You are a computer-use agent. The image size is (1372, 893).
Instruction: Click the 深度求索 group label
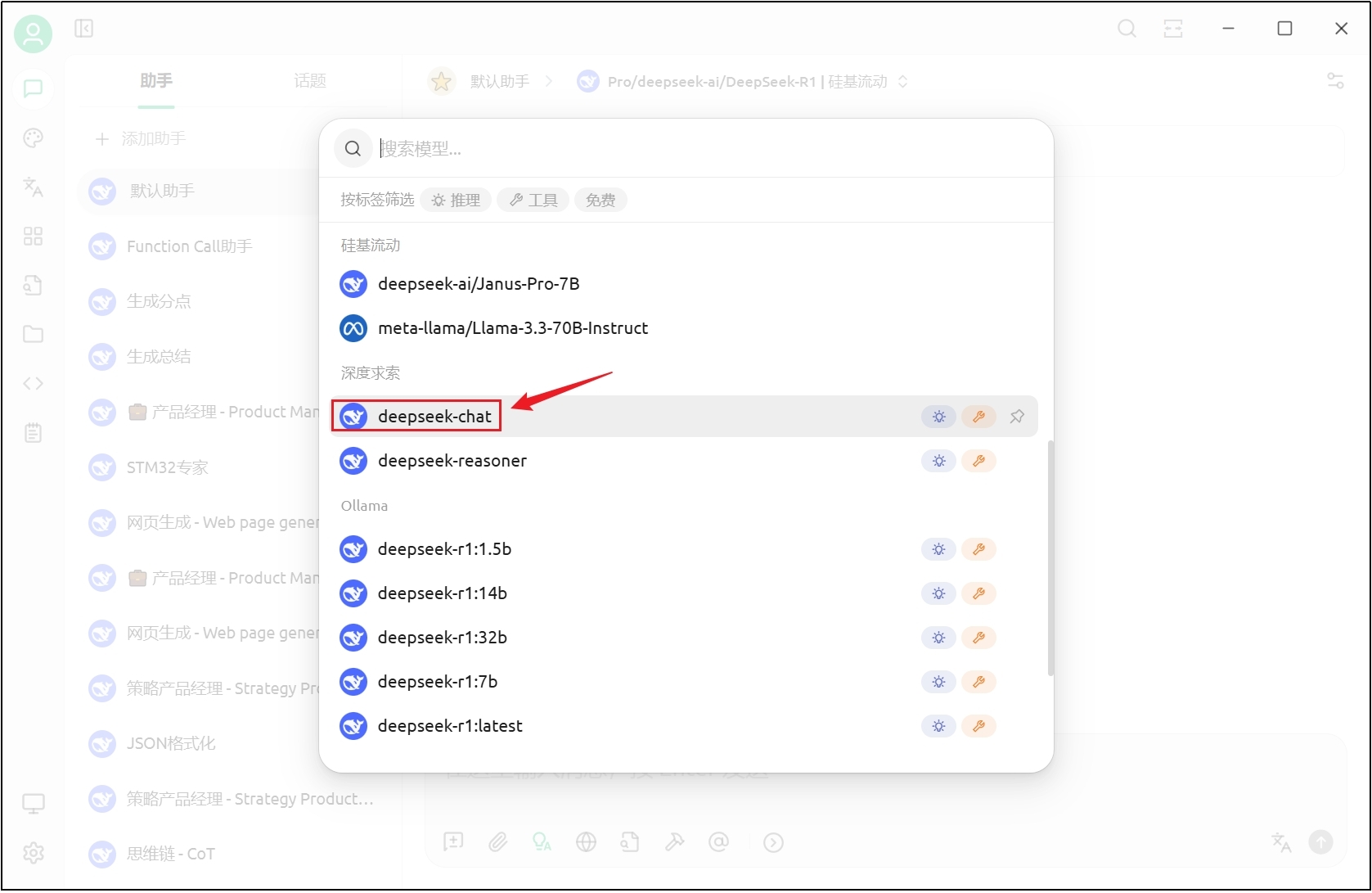coord(371,373)
